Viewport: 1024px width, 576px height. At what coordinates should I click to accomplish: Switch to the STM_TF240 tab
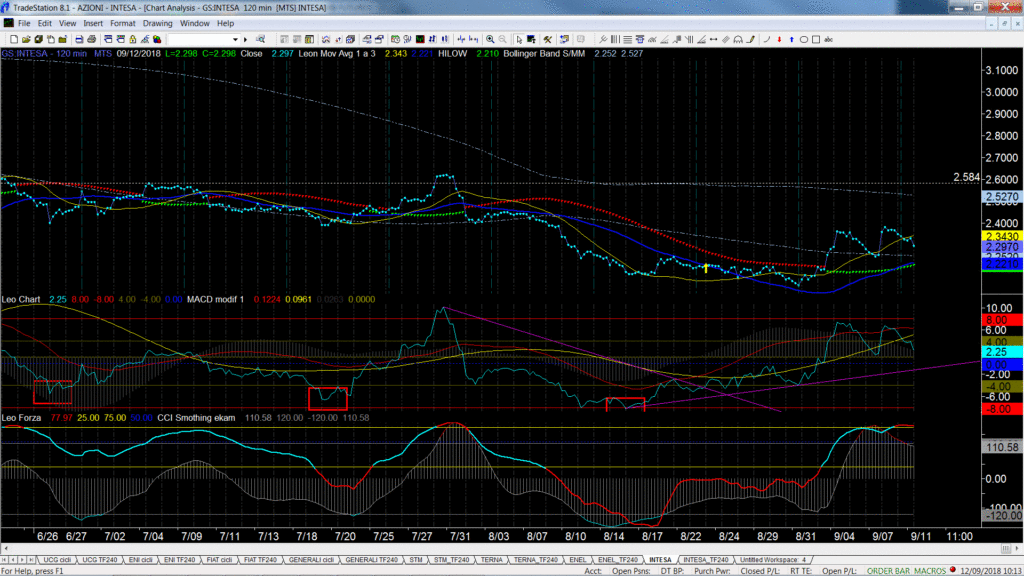(x=451, y=560)
